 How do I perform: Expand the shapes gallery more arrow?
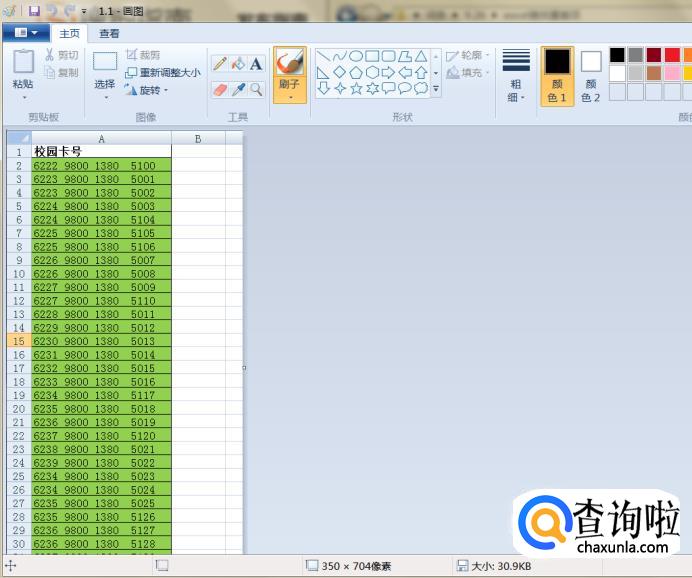[436, 89]
